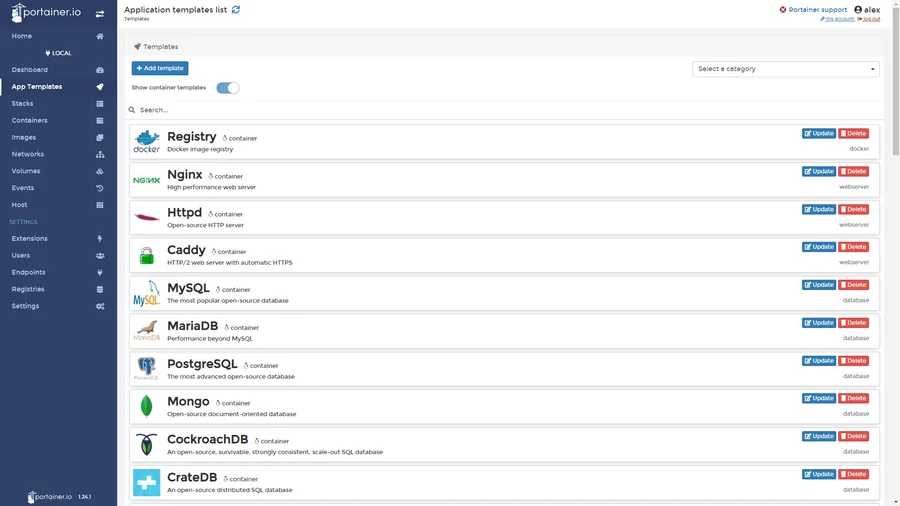Update the Mongo template
This screenshot has width=900, height=506.
[x=818, y=399]
